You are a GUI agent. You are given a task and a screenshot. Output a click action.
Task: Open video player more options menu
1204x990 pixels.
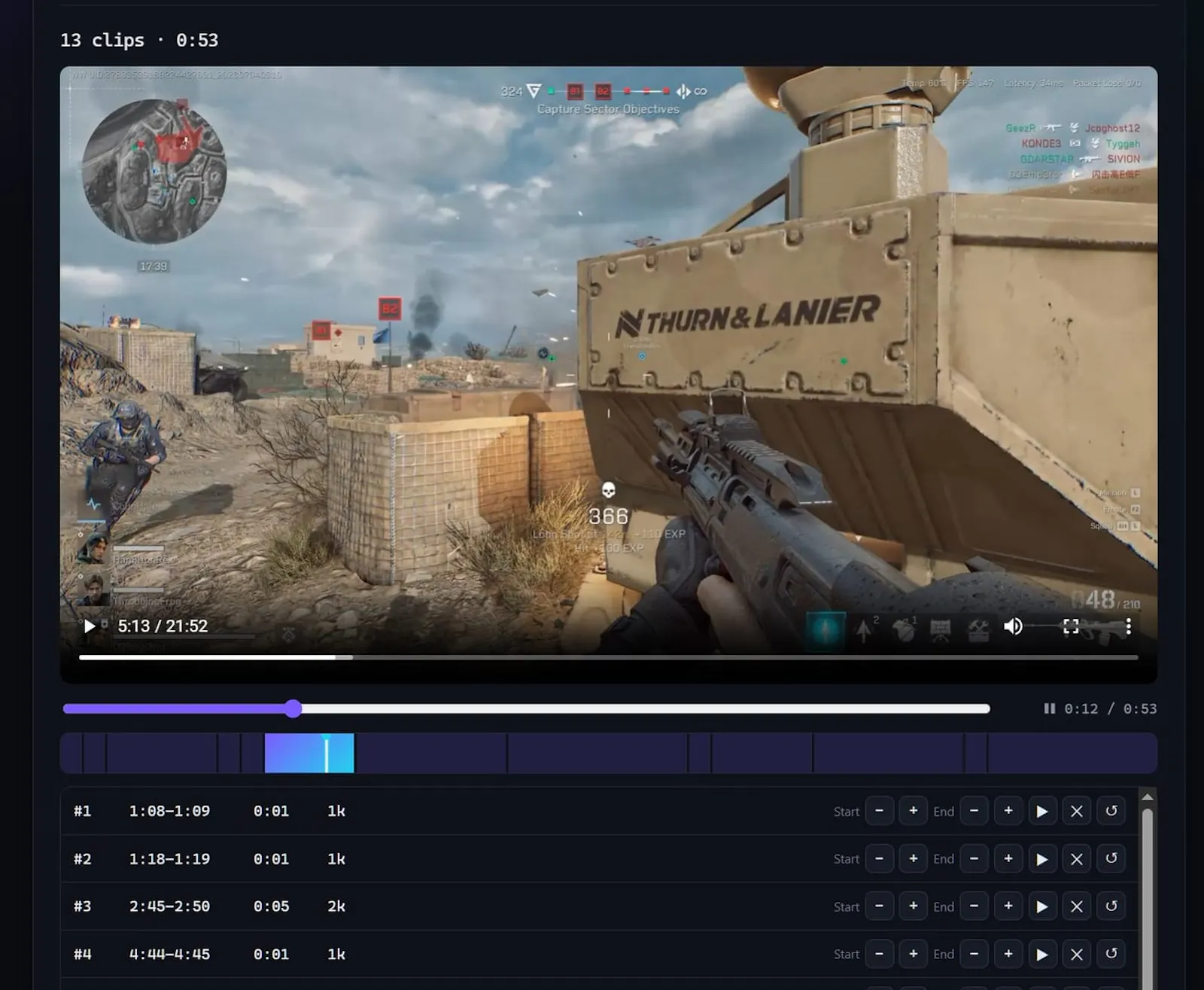pyautogui.click(x=1128, y=626)
